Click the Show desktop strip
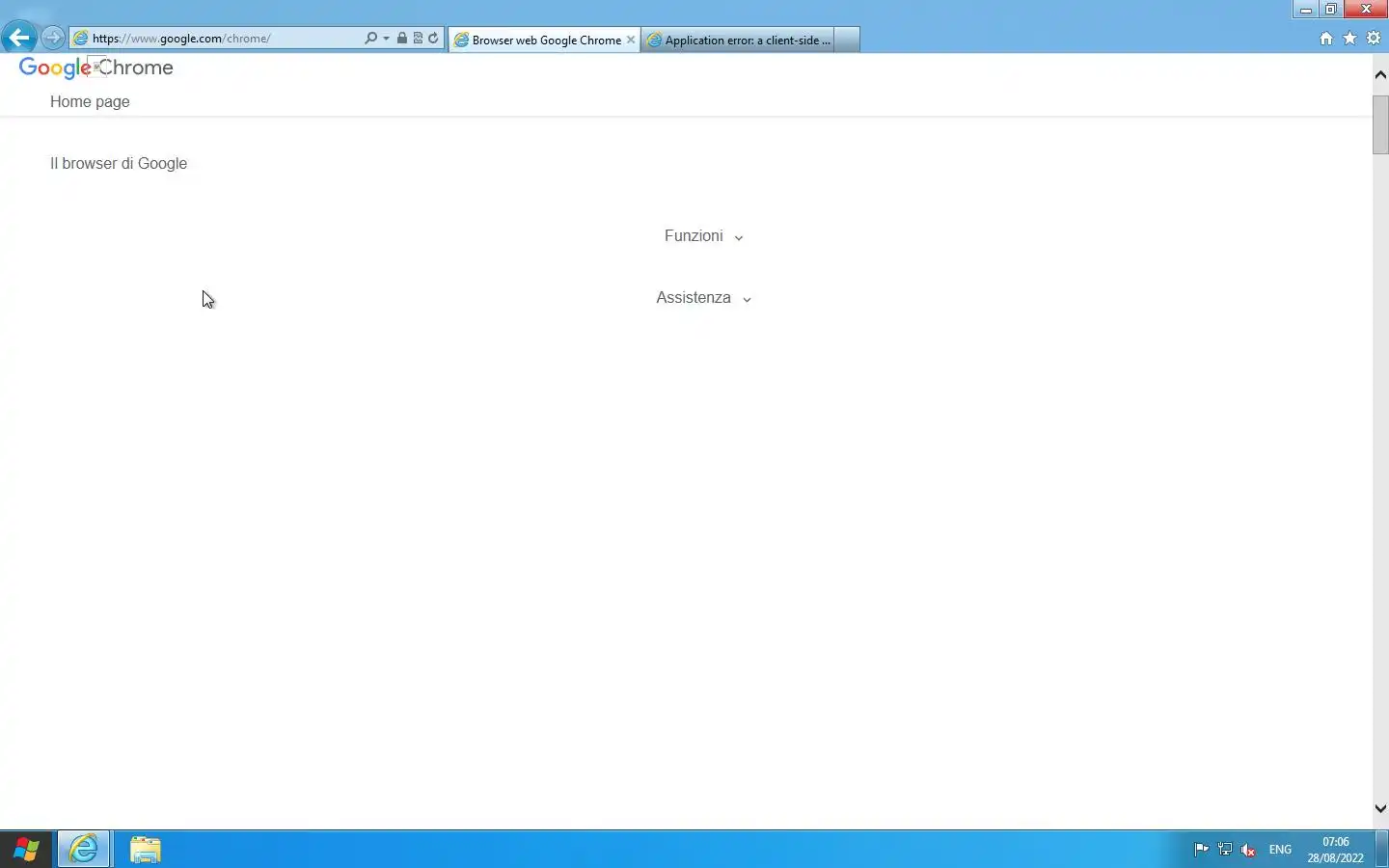Viewport: 1389px width, 868px height. tap(1382, 850)
